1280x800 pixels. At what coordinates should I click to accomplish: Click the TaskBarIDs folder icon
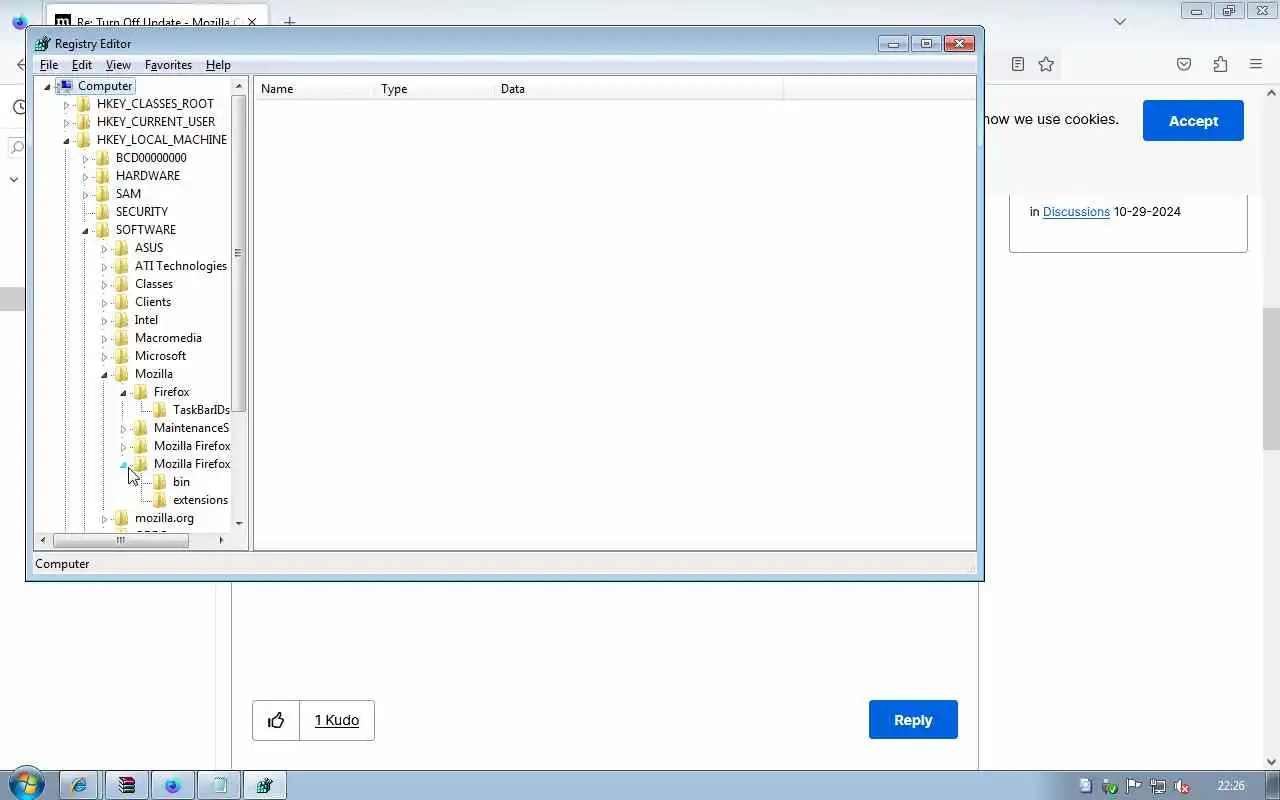[160, 410]
